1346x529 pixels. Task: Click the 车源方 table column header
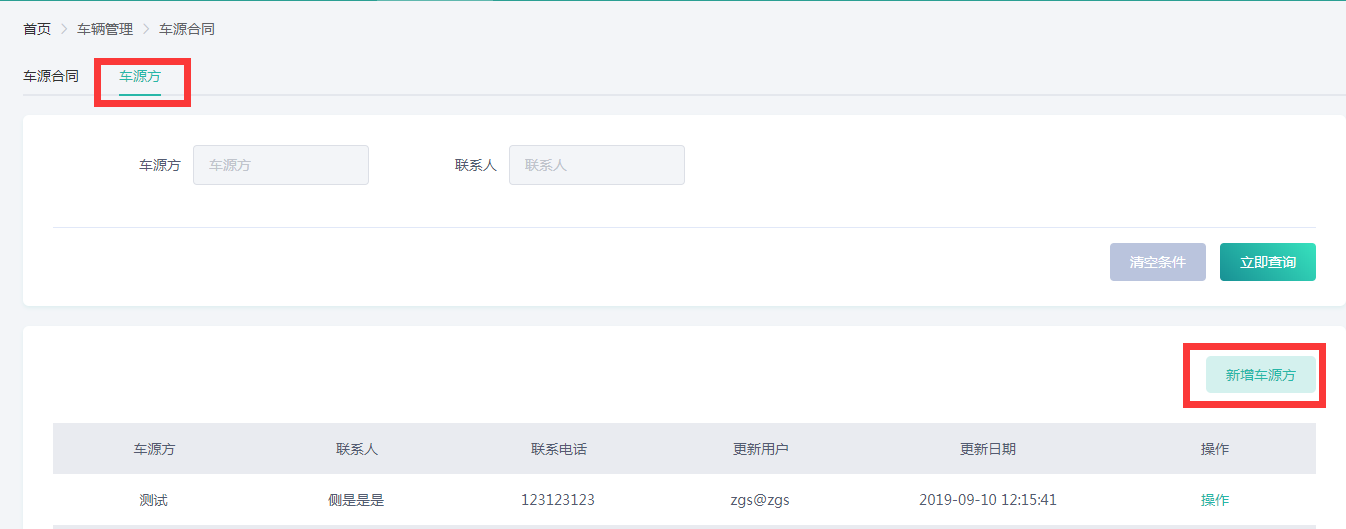(154, 449)
